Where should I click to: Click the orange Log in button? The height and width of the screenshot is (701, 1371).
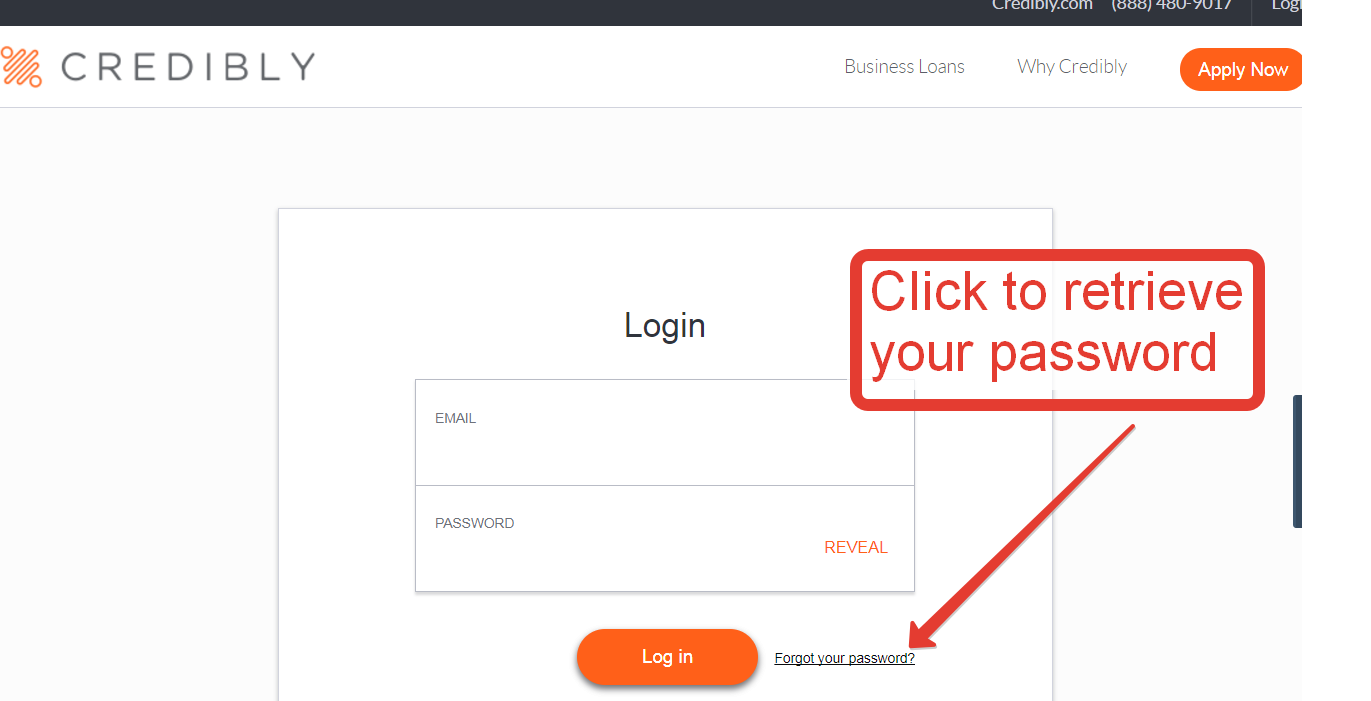(667, 657)
